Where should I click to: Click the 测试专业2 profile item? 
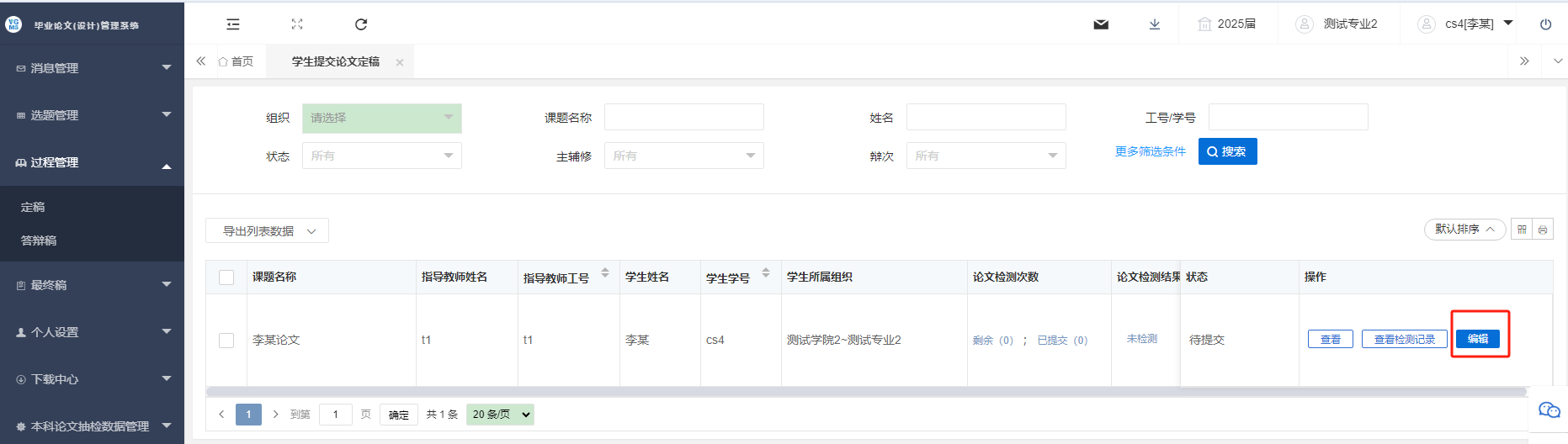click(1337, 24)
